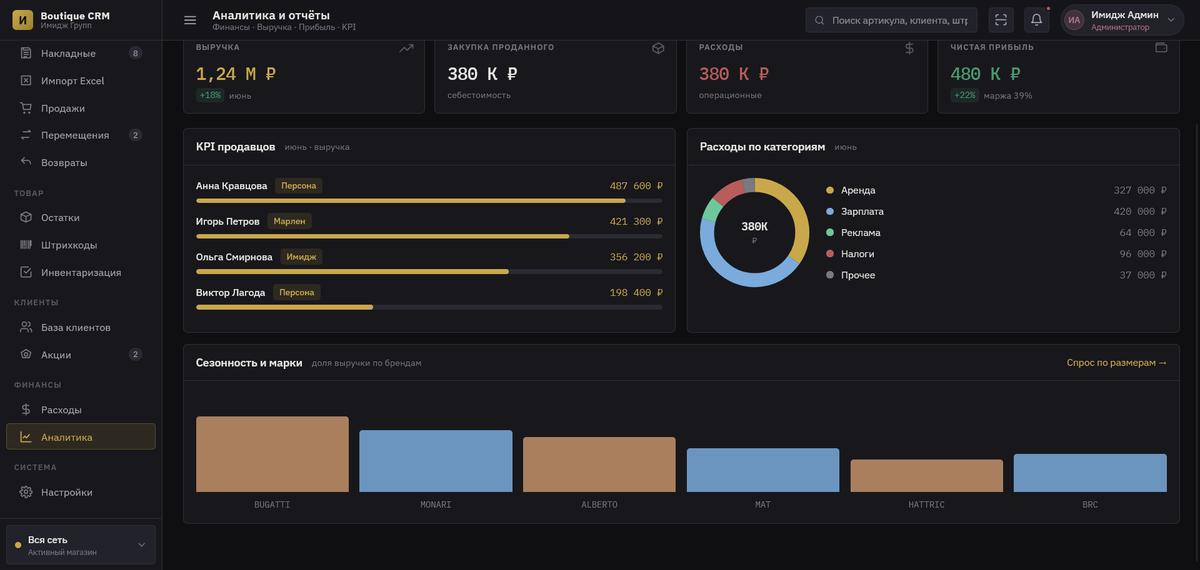Click the Акции badge icon
1200x570 pixels.
pos(26,355)
